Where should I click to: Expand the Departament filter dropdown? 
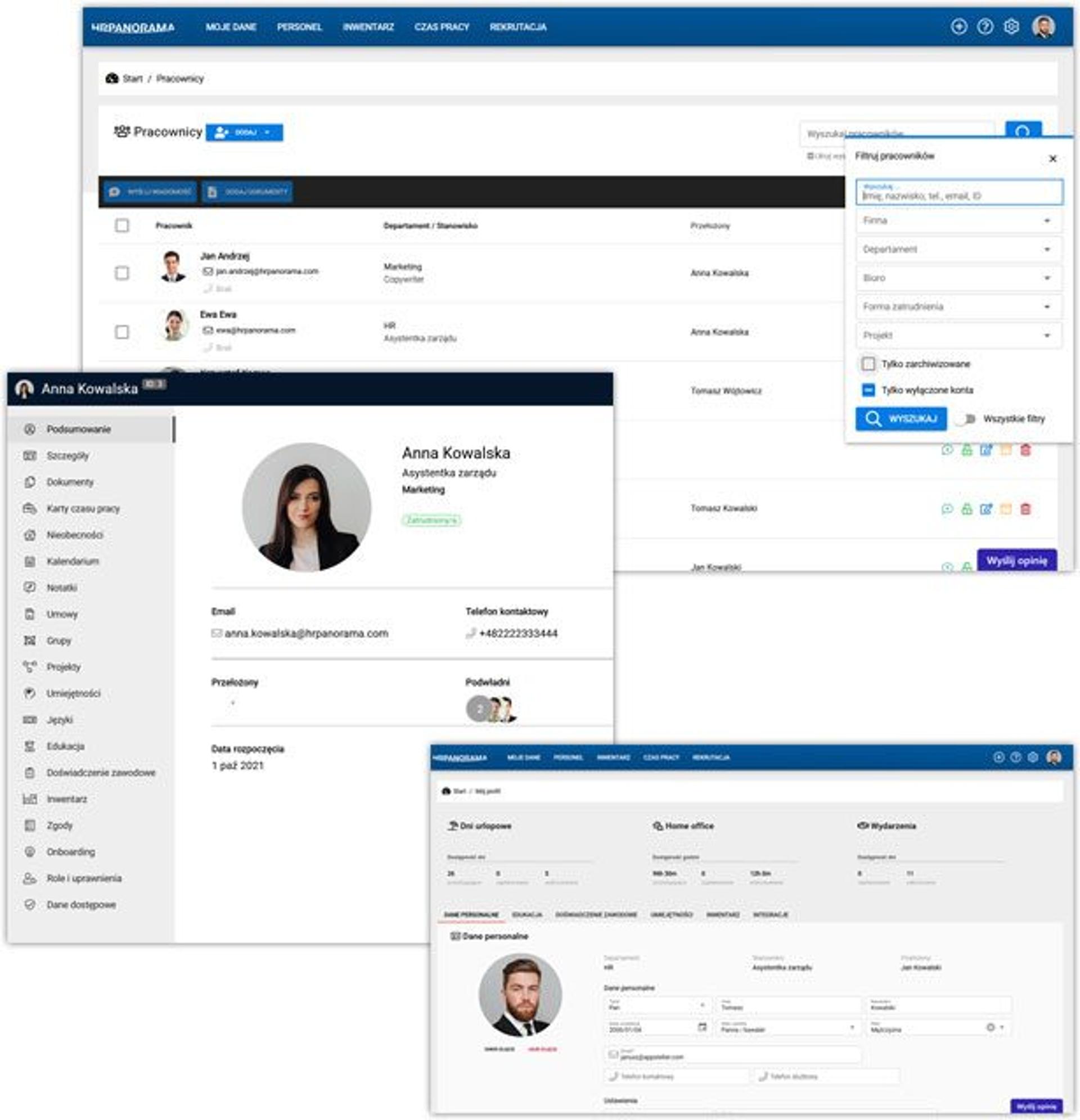[x=958, y=249]
